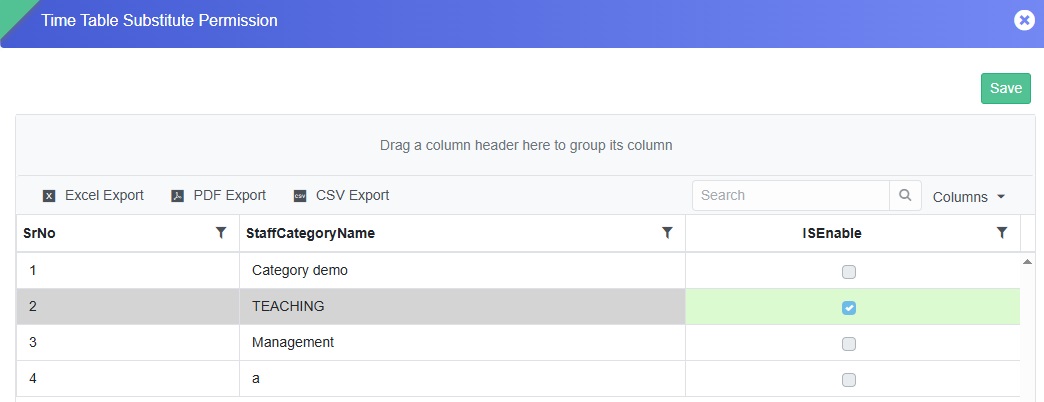Screen dimensions: 1044x402
Task: Click the search magnifier icon button
Action: pyautogui.click(x=905, y=196)
